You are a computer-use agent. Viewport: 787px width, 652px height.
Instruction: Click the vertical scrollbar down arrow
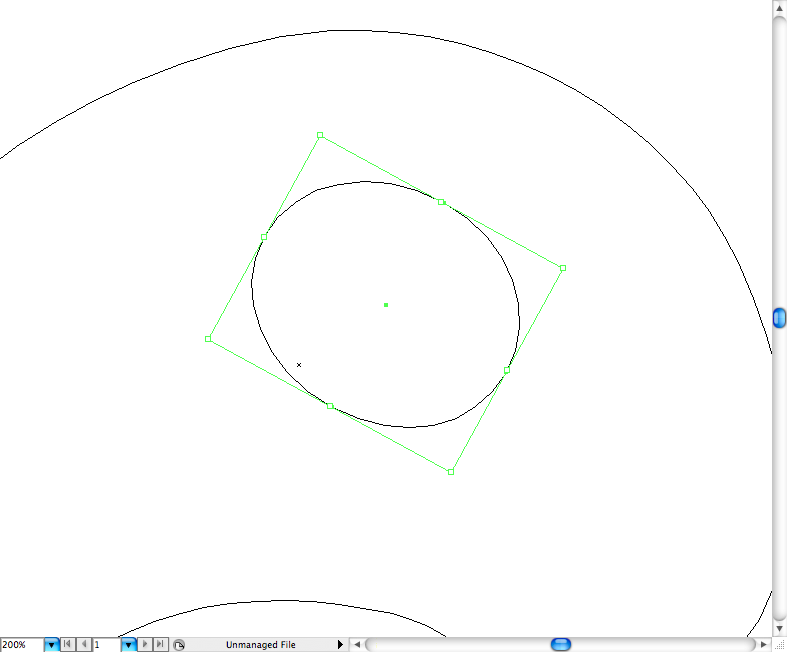coord(780,627)
